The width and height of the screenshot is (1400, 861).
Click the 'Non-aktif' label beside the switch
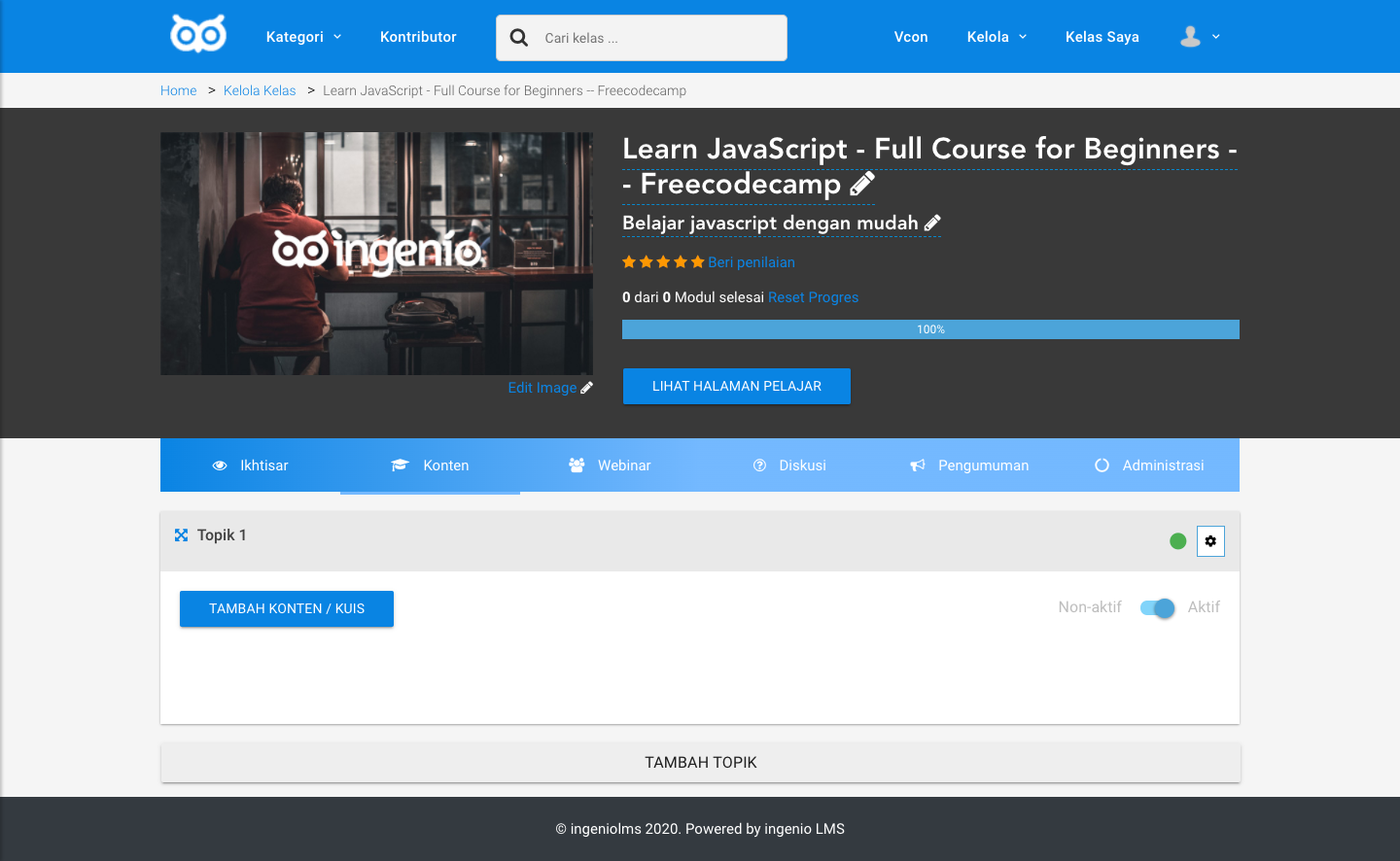point(1090,607)
